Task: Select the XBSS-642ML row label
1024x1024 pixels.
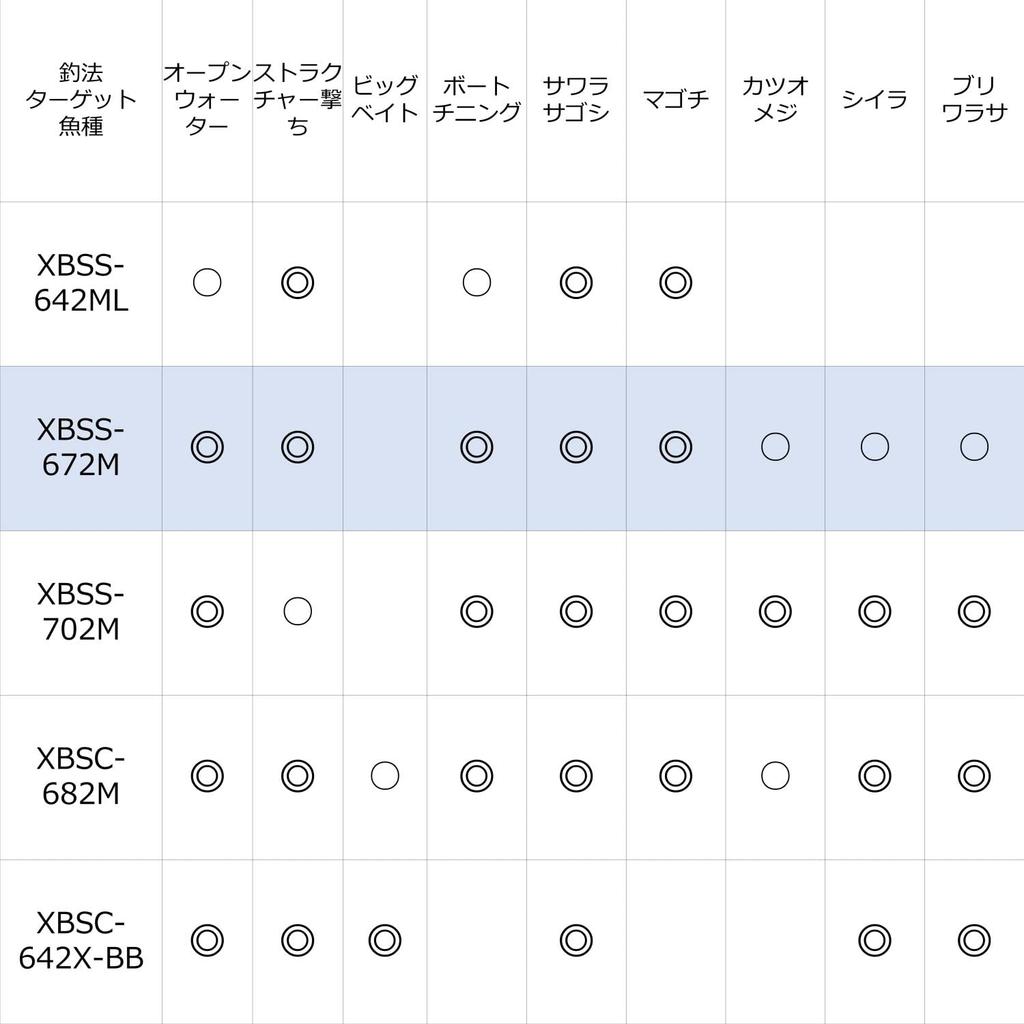Action: coord(81,284)
